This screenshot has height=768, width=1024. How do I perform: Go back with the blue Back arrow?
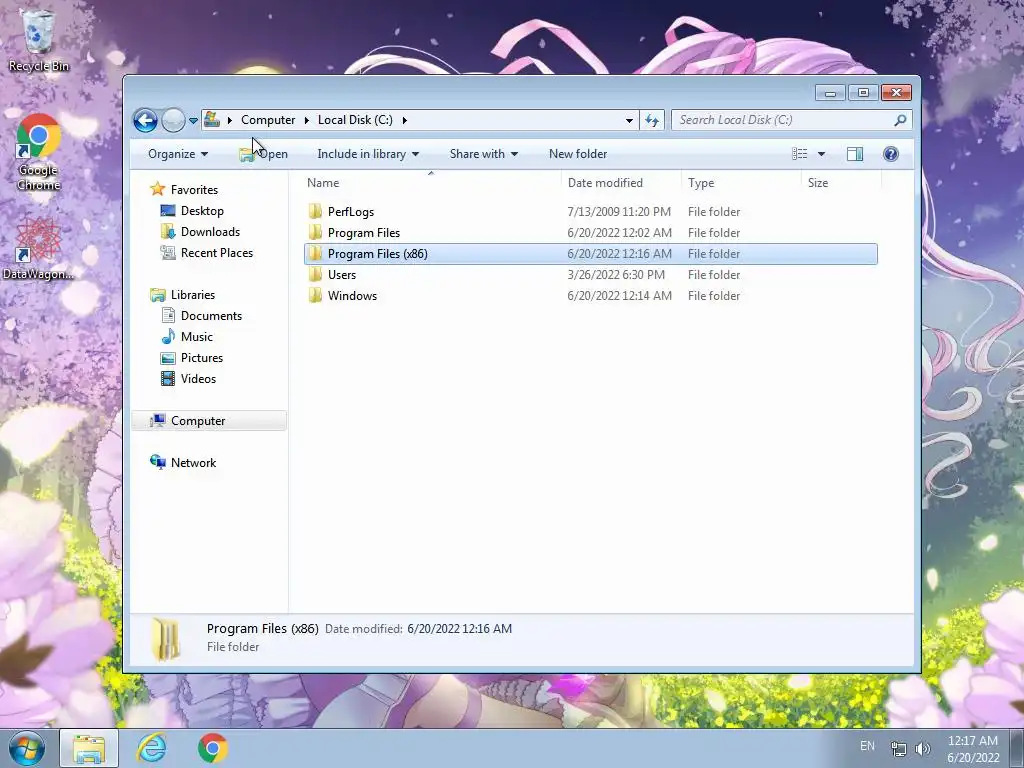point(145,120)
